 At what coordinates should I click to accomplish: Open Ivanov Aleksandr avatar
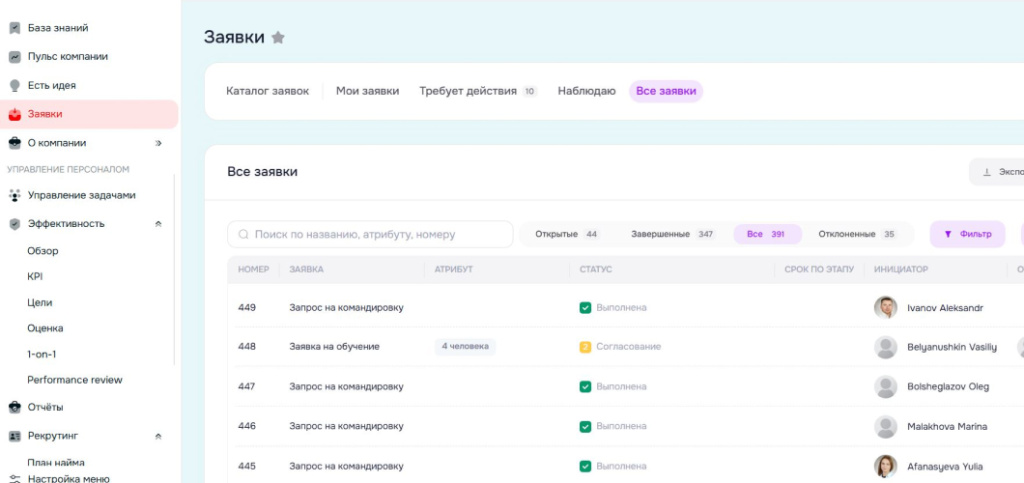(886, 307)
